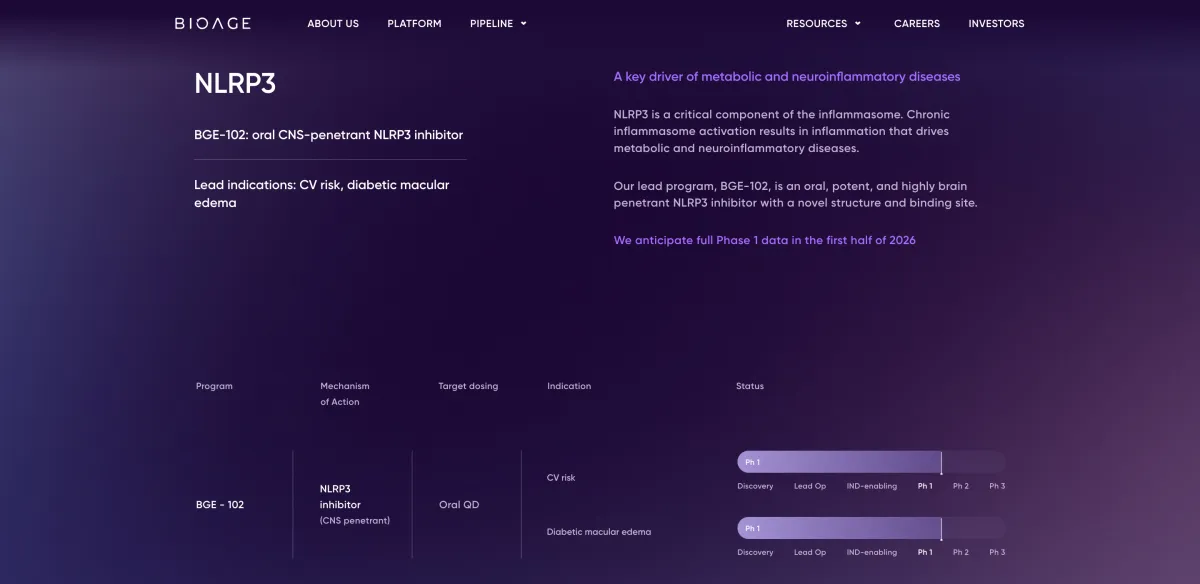
Task: Open the Careers page
Action: point(916,23)
